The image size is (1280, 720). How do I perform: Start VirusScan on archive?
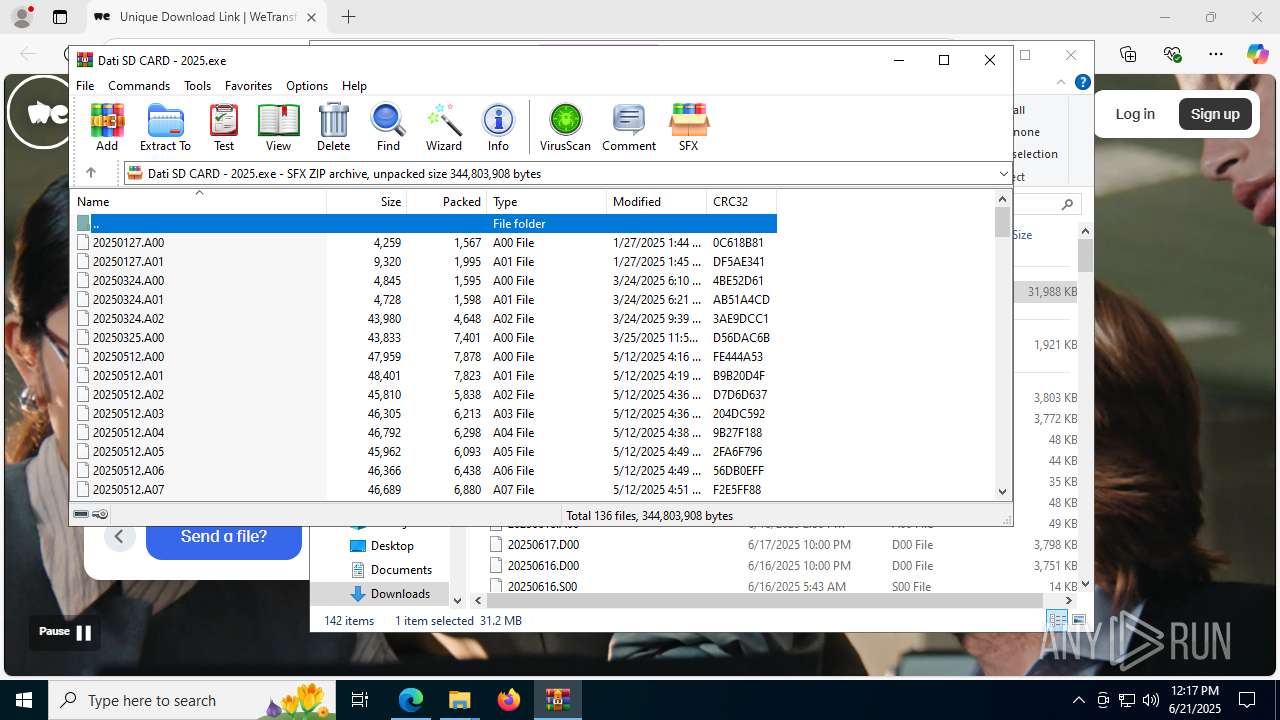pyautogui.click(x=565, y=127)
